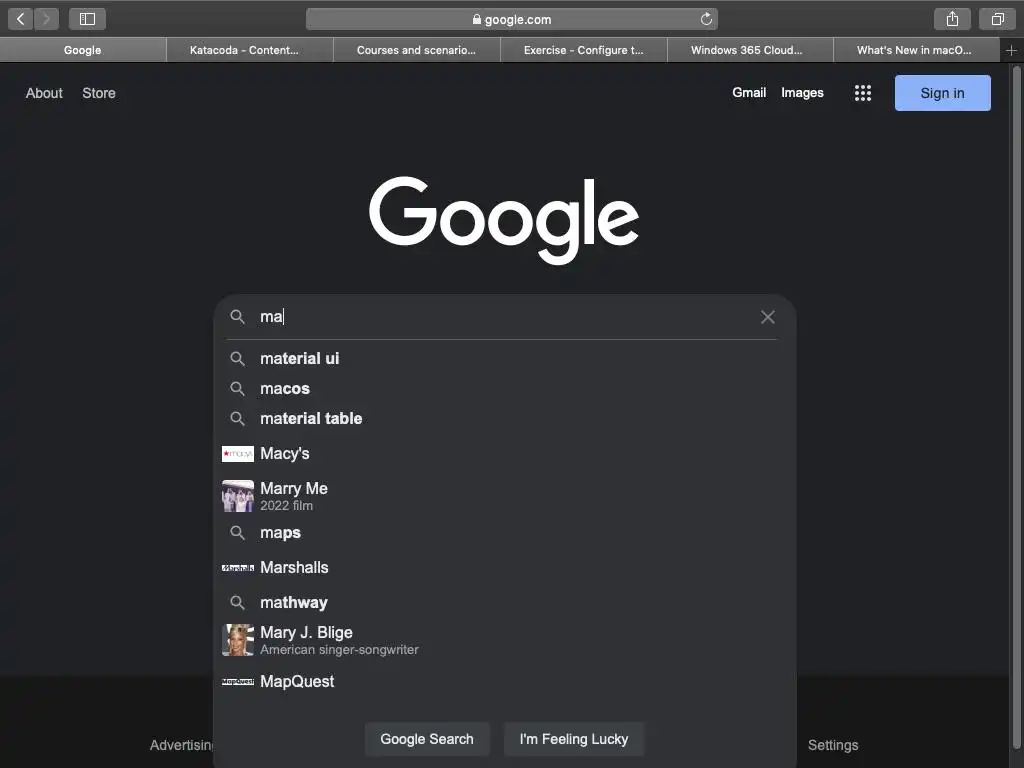Click the magnifier beside material ui
This screenshot has height=768, width=1024.
coord(238,359)
